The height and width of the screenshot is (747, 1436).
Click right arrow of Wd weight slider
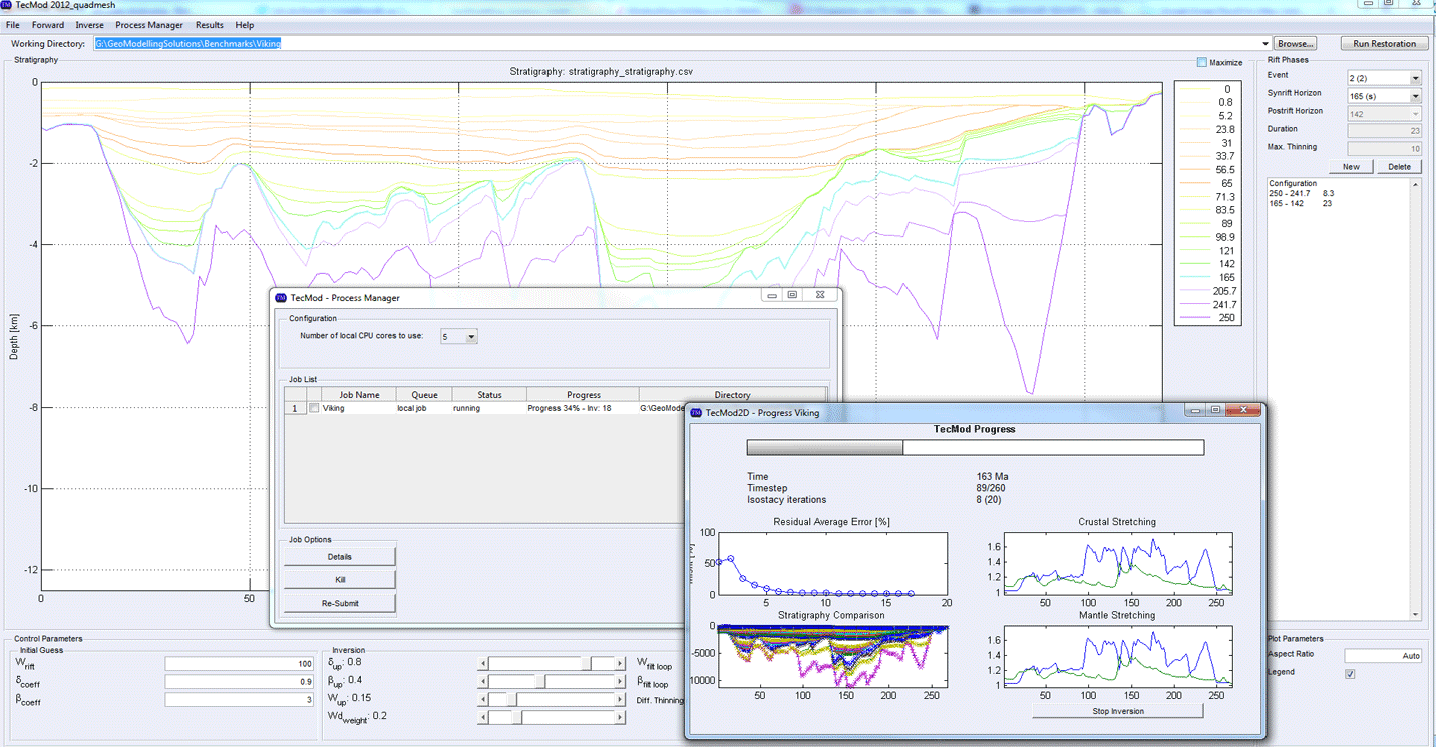point(619,717)
